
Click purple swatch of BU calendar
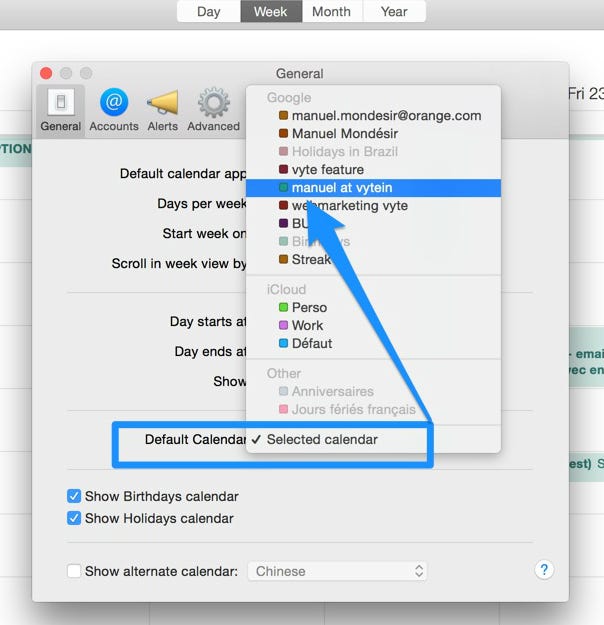click(x=283, y=223)
